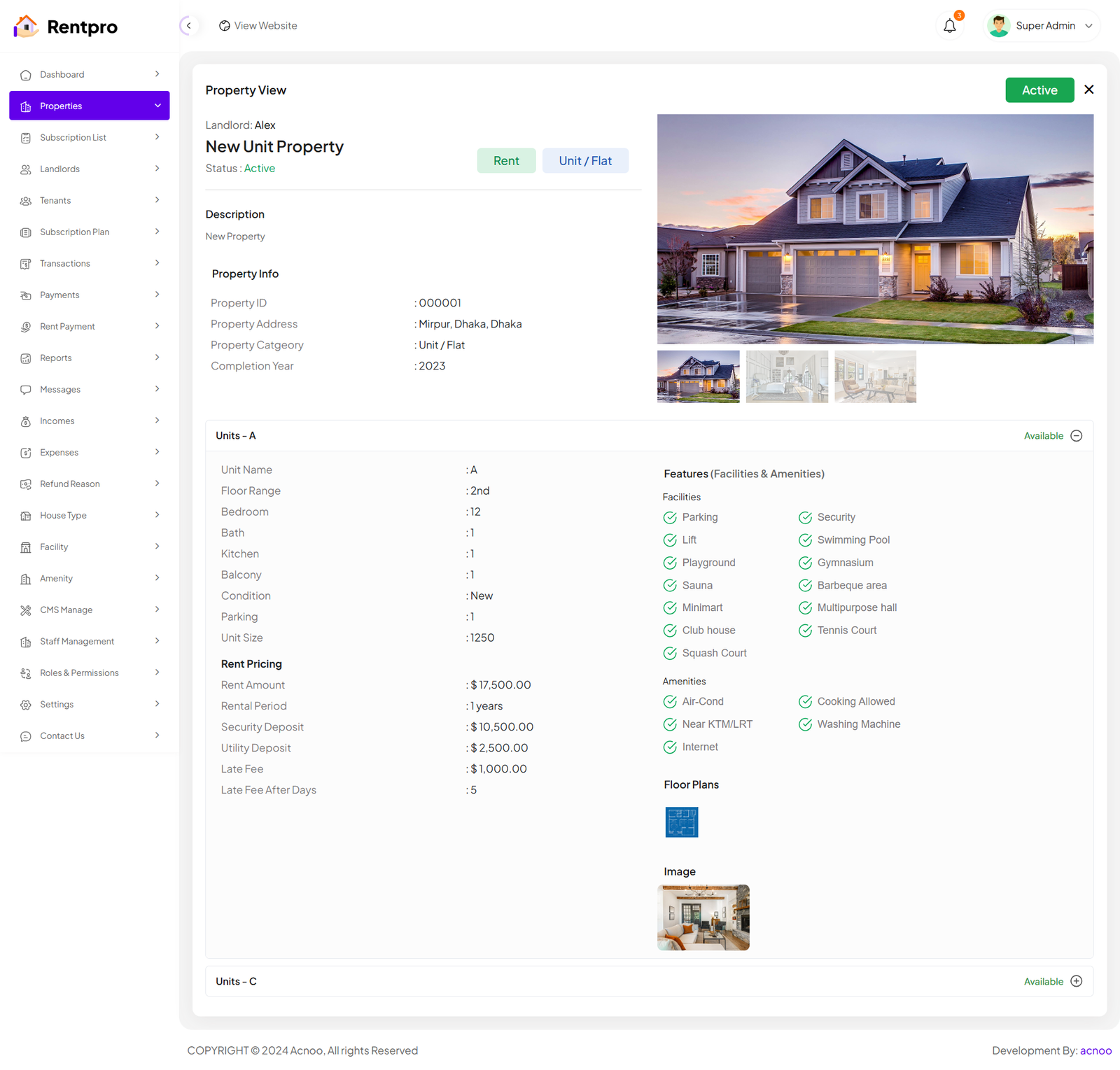Viewport: 1120px width, 1070px height.
Task: Click the CMS Manage icon in sidebar
Action: pyautogui.click(x=26, y=610)
